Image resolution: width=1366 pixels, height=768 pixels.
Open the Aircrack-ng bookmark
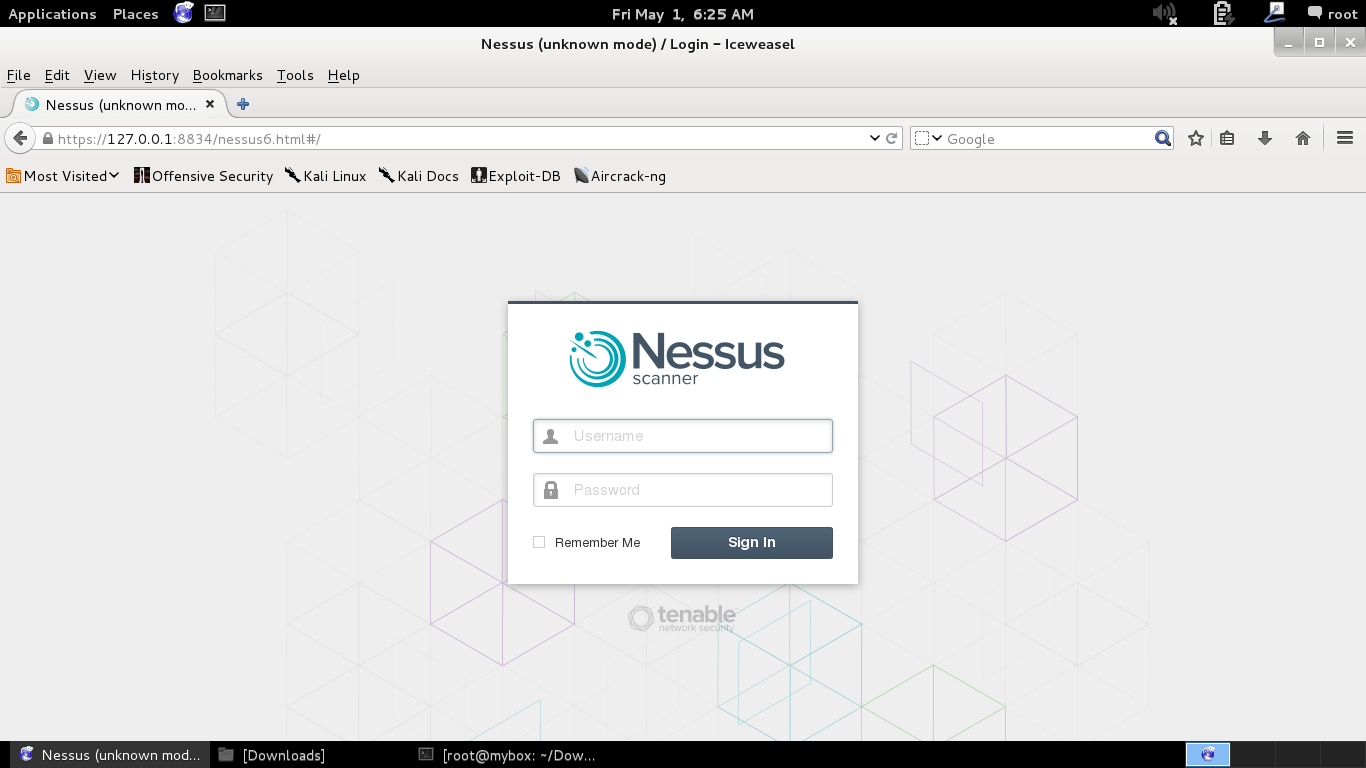(620, 176)
